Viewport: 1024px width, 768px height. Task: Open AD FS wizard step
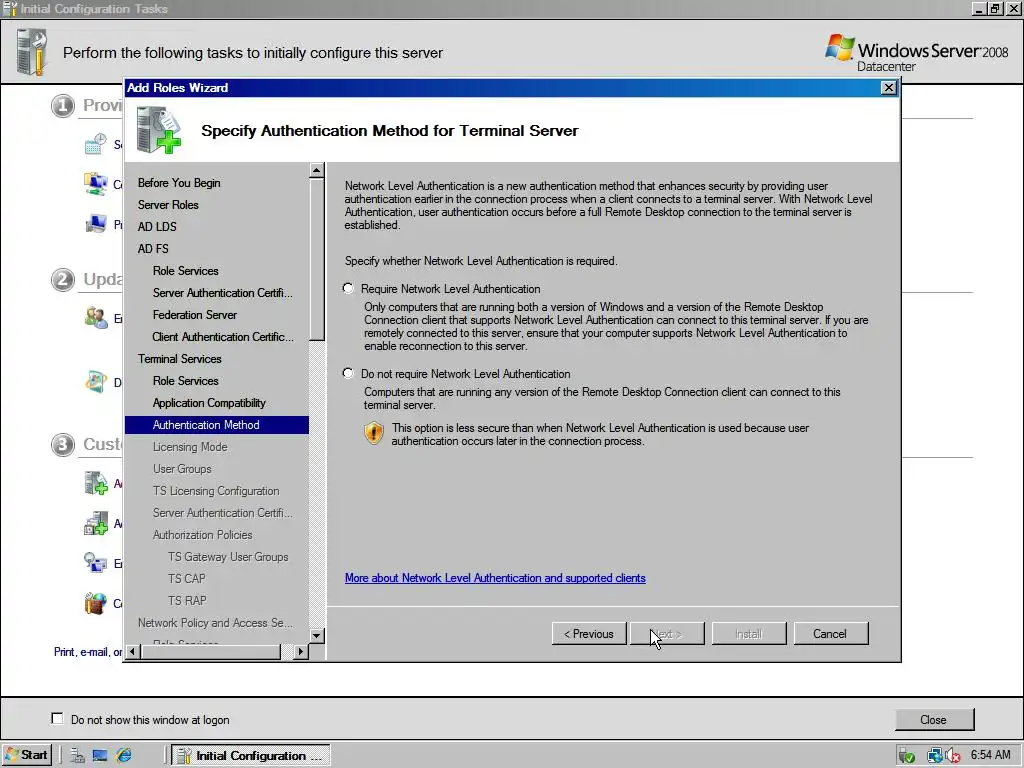(153, 249)
